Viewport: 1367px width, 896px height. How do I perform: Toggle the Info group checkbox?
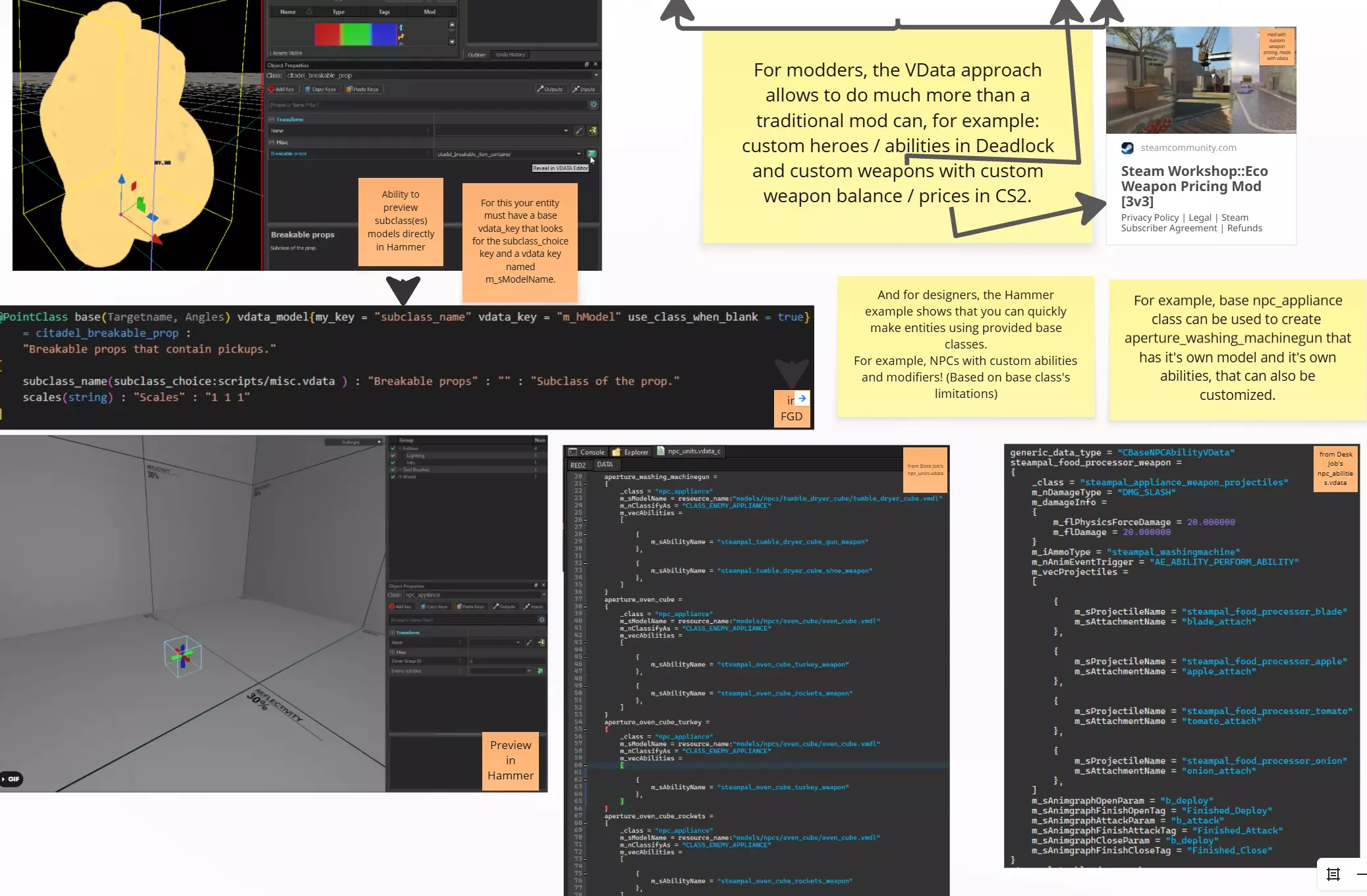click(x=393, y=462)
